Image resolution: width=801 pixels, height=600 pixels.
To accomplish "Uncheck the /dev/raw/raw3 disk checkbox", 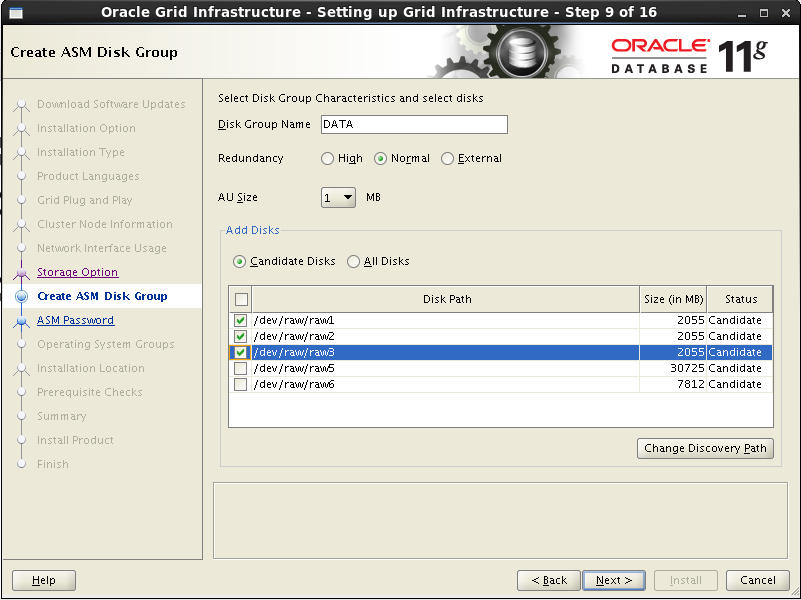I will pyautogui.click(x=240, y=352).
